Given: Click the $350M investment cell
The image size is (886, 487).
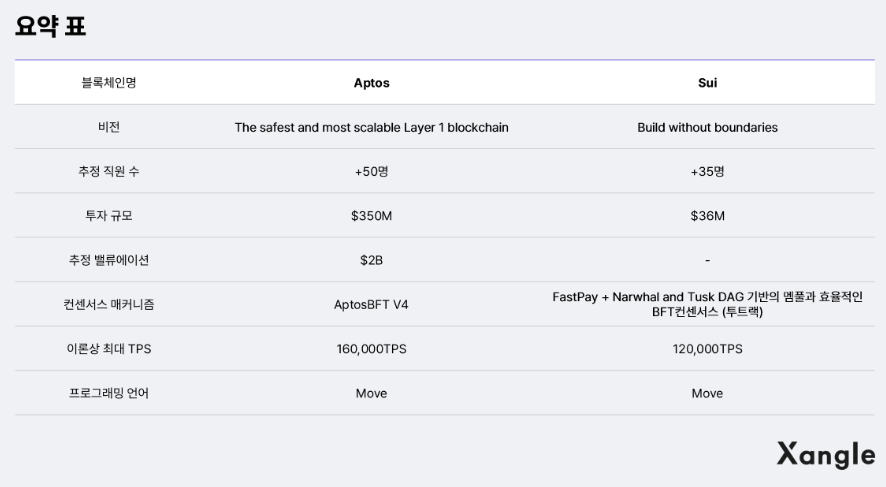Looking at the screenshot, I should [x=371, y=216].
